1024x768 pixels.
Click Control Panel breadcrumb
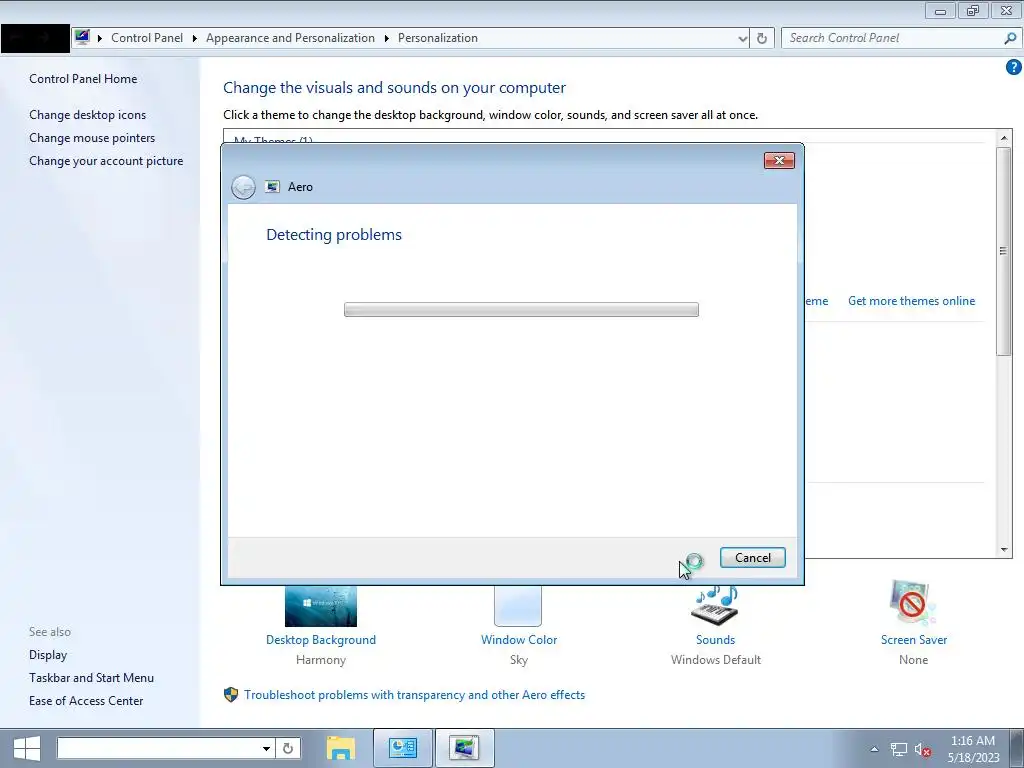(147, 38)
